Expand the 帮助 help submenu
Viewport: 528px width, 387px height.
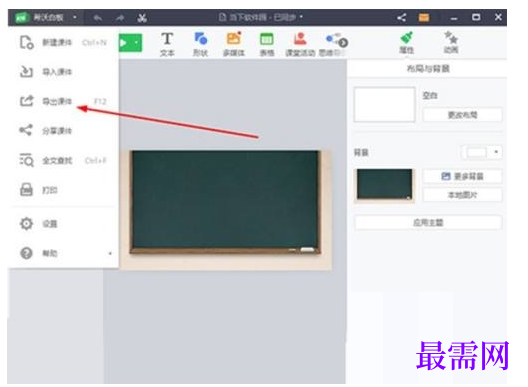(x=63, y=253)
